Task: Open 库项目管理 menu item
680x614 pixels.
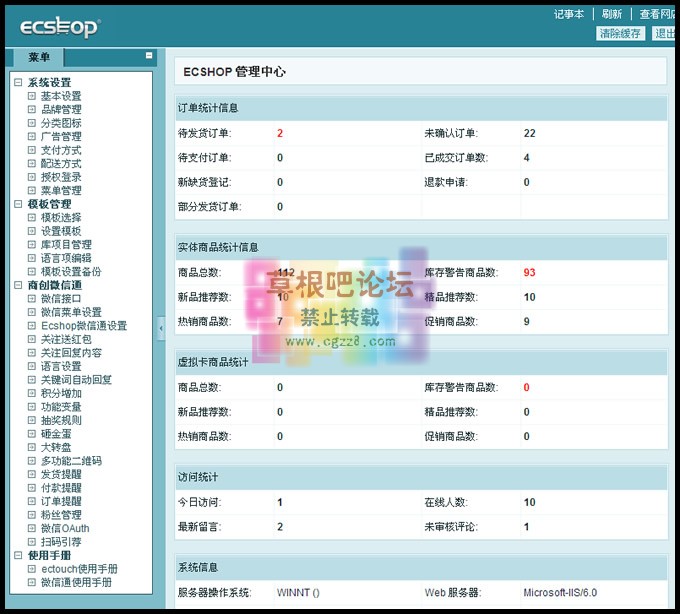Action: (x=66, y=245)
